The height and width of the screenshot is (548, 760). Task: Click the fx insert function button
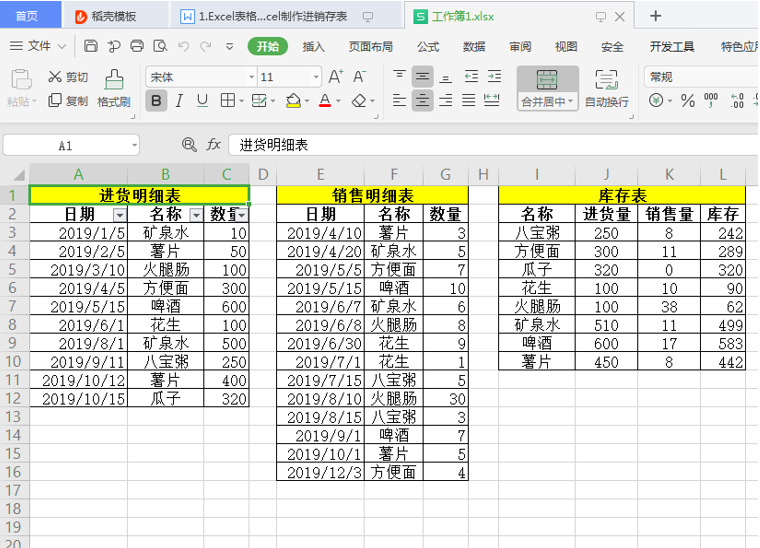point(213,144)
